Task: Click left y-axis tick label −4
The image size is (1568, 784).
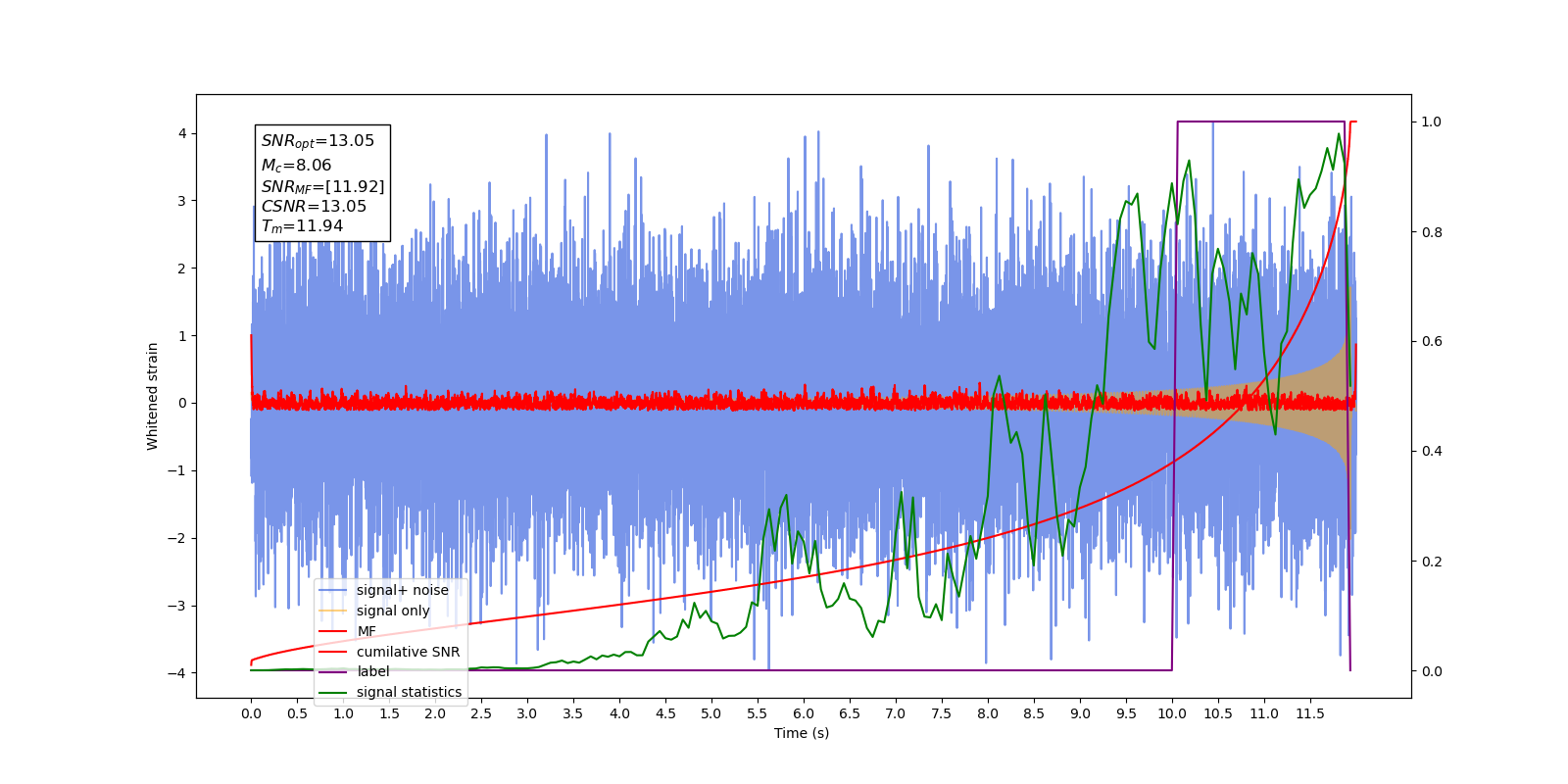Action: pos(177,673)
